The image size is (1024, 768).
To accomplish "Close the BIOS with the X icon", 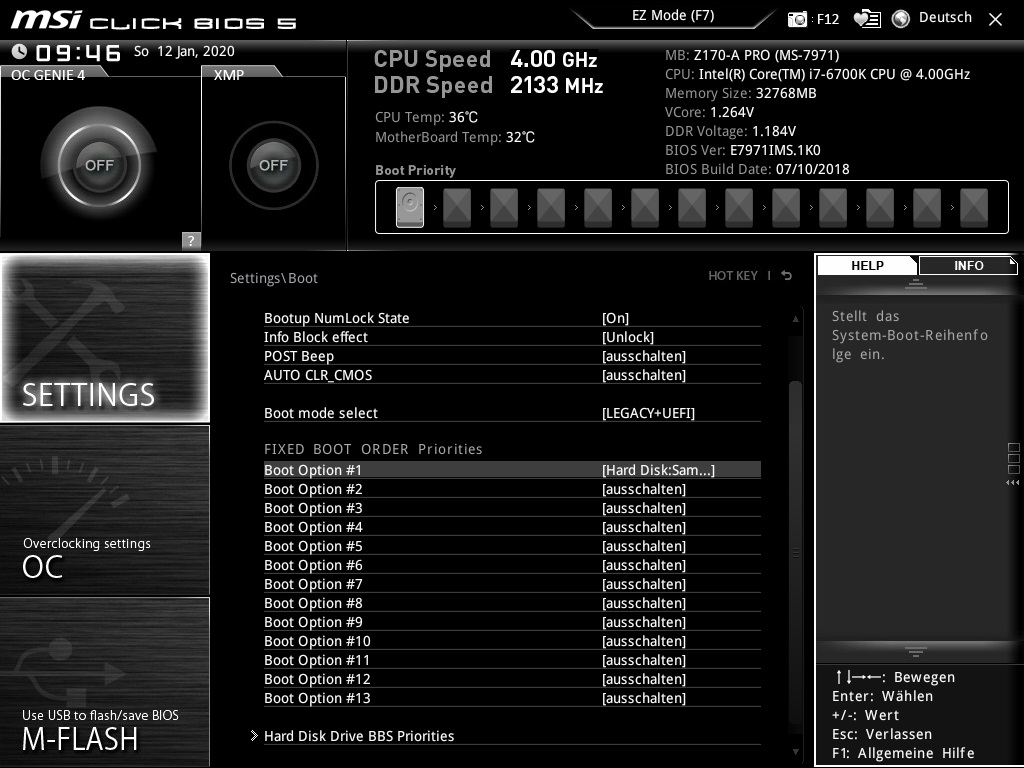I will 995,20.
